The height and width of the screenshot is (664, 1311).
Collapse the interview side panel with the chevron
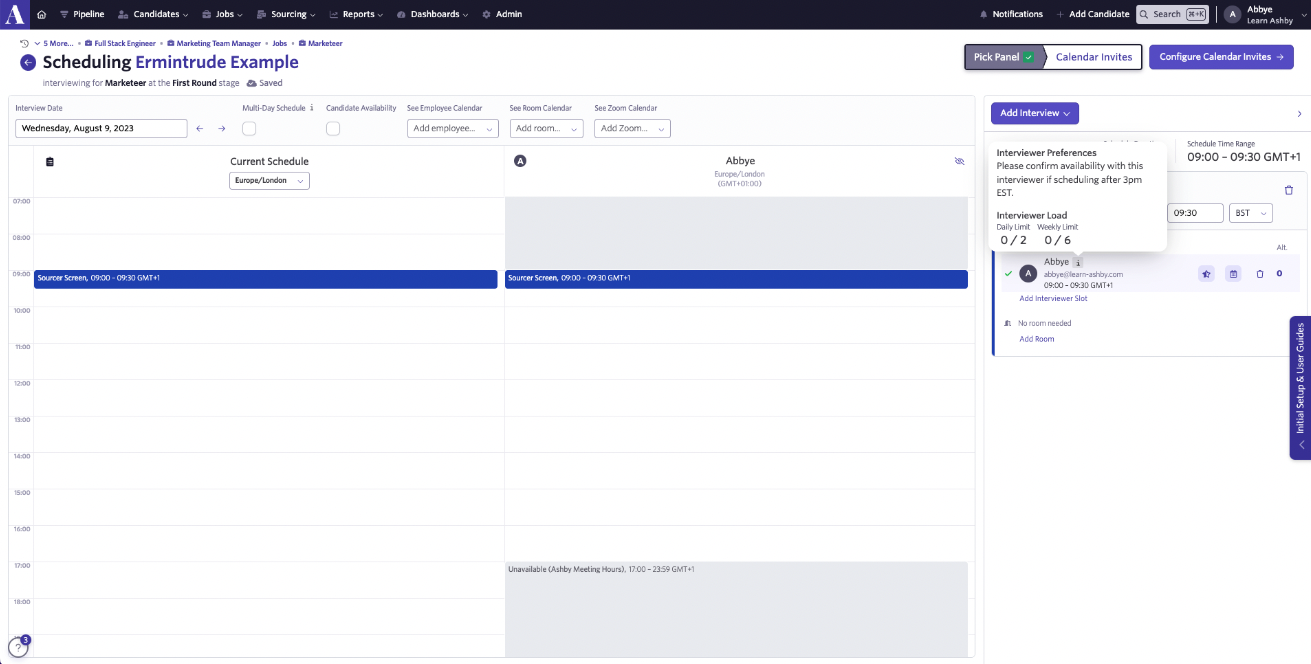pyautogui.click(x=1299, y=114)
